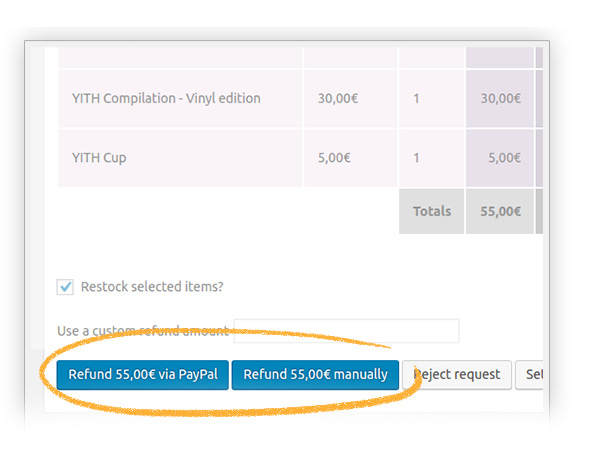The height and width of the screenshot is (465, 600).
Task: Click quantity 1 in the YITH Cup row
Action: [416, 157]
